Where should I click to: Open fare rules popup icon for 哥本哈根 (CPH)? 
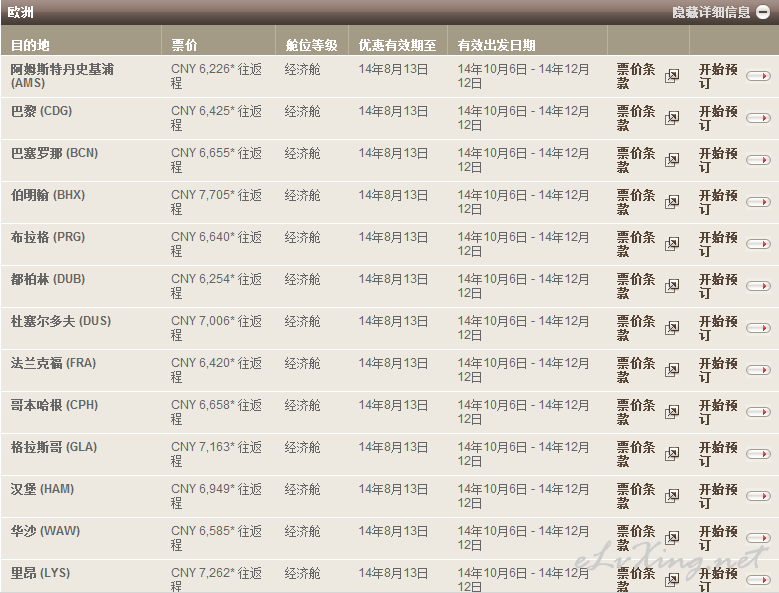pyautogui.click(x=672, y=412)
